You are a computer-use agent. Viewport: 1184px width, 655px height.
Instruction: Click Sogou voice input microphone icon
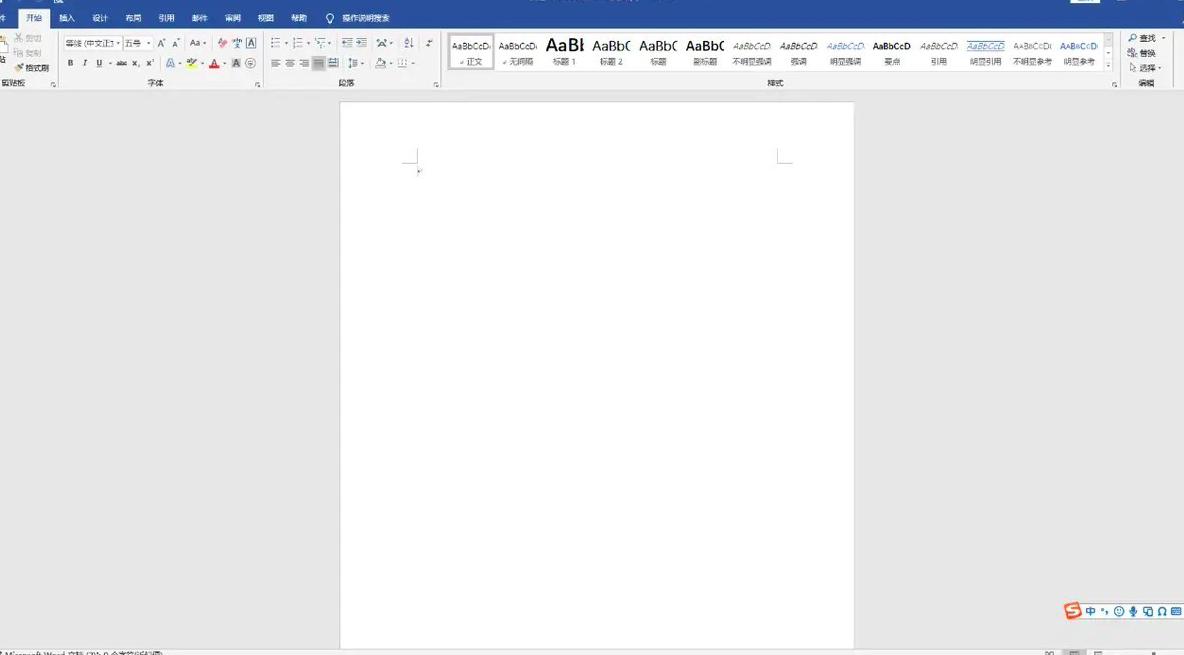[x=1133, y=611]
